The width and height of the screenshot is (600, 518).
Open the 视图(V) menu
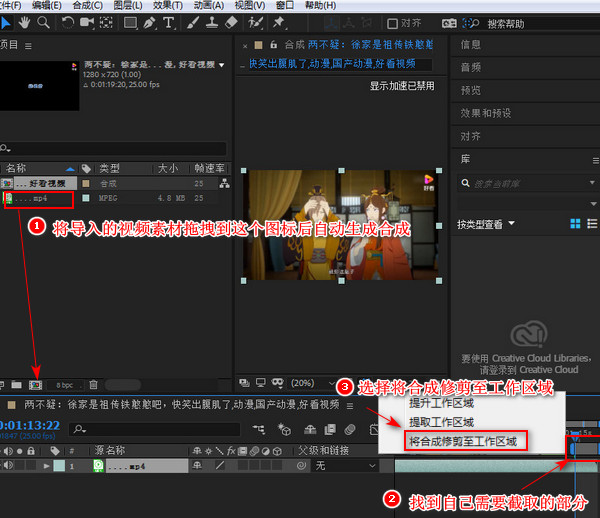coord(250,5)
